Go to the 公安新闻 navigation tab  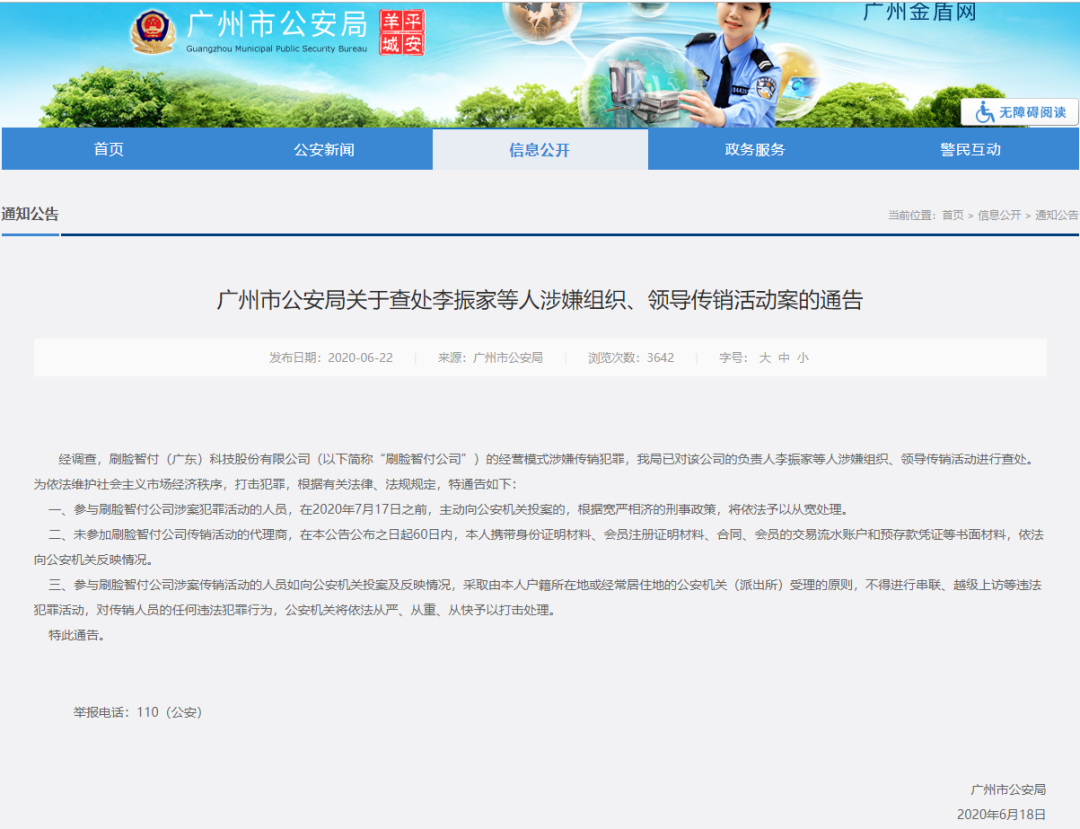coord(324,150)
